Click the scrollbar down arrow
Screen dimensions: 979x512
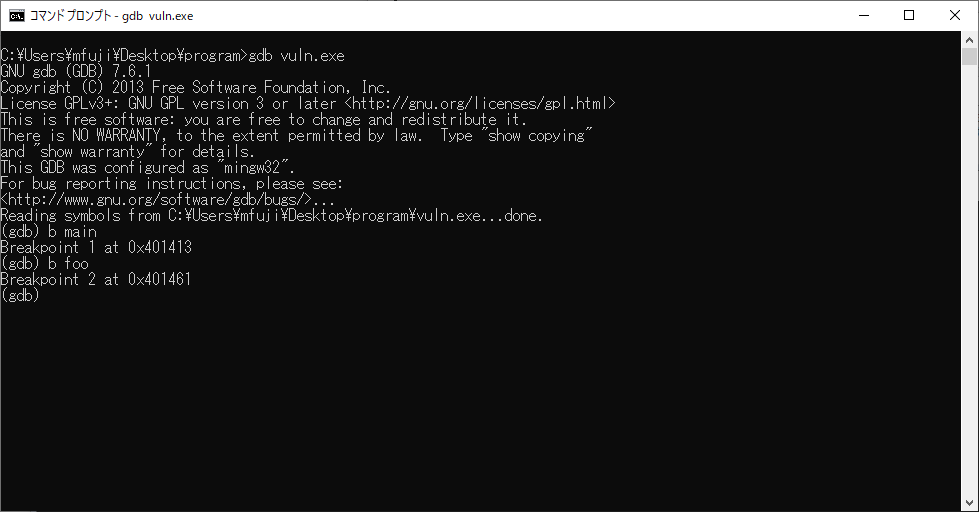[970, 502]
